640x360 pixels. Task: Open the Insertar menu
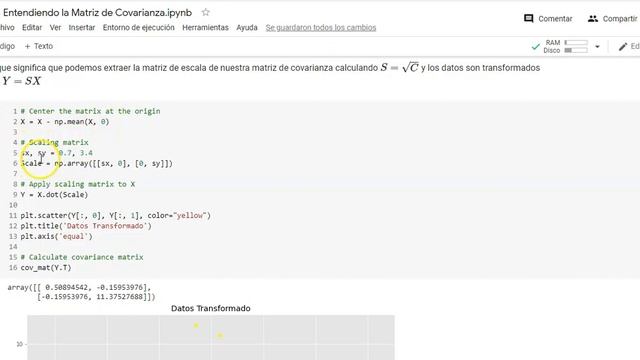click(x=82, y=28)
